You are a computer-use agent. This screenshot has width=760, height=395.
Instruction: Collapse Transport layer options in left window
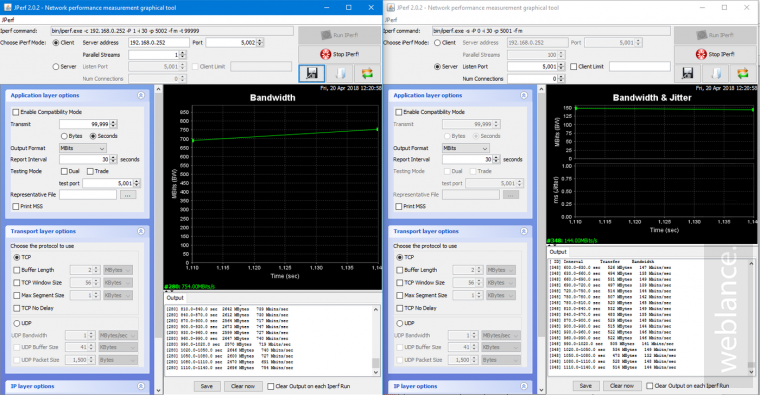pyautogui.click(x=141, y=231)
